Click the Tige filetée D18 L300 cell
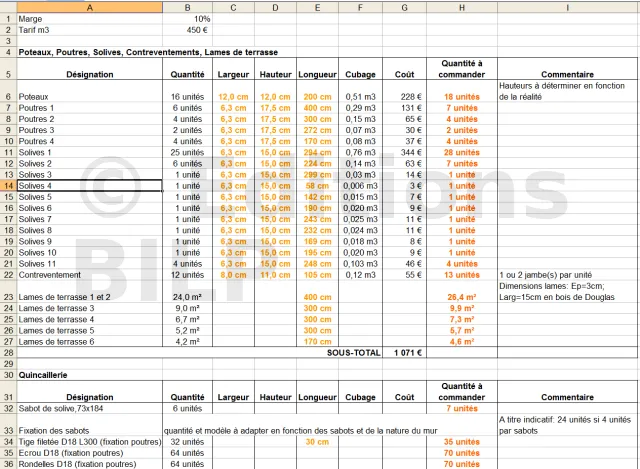640x469 pixels. pyautogui.click(x=90, y=441)
